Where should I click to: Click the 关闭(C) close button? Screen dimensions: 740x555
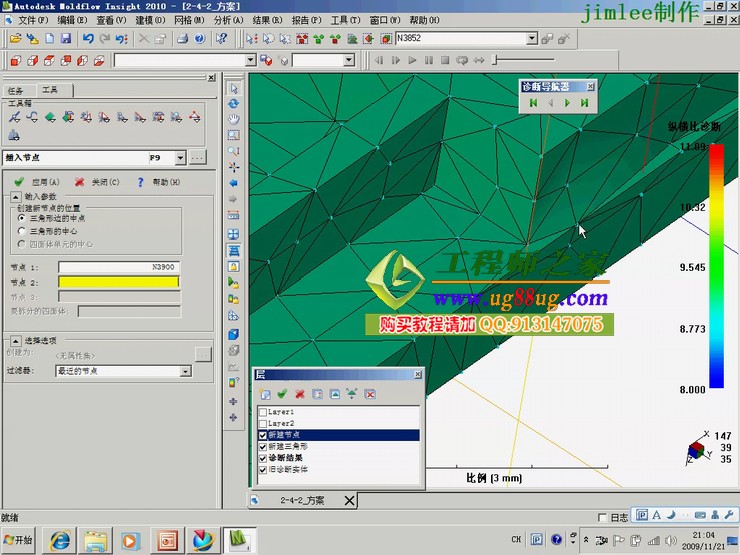point(97,182)
